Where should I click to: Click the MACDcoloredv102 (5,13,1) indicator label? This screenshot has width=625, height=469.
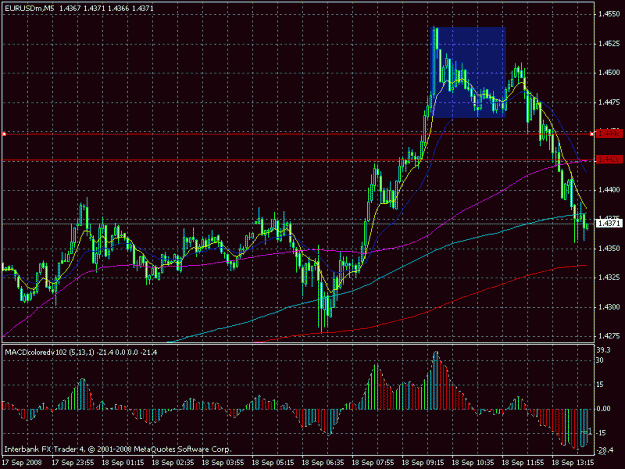(x=50, y=353)
